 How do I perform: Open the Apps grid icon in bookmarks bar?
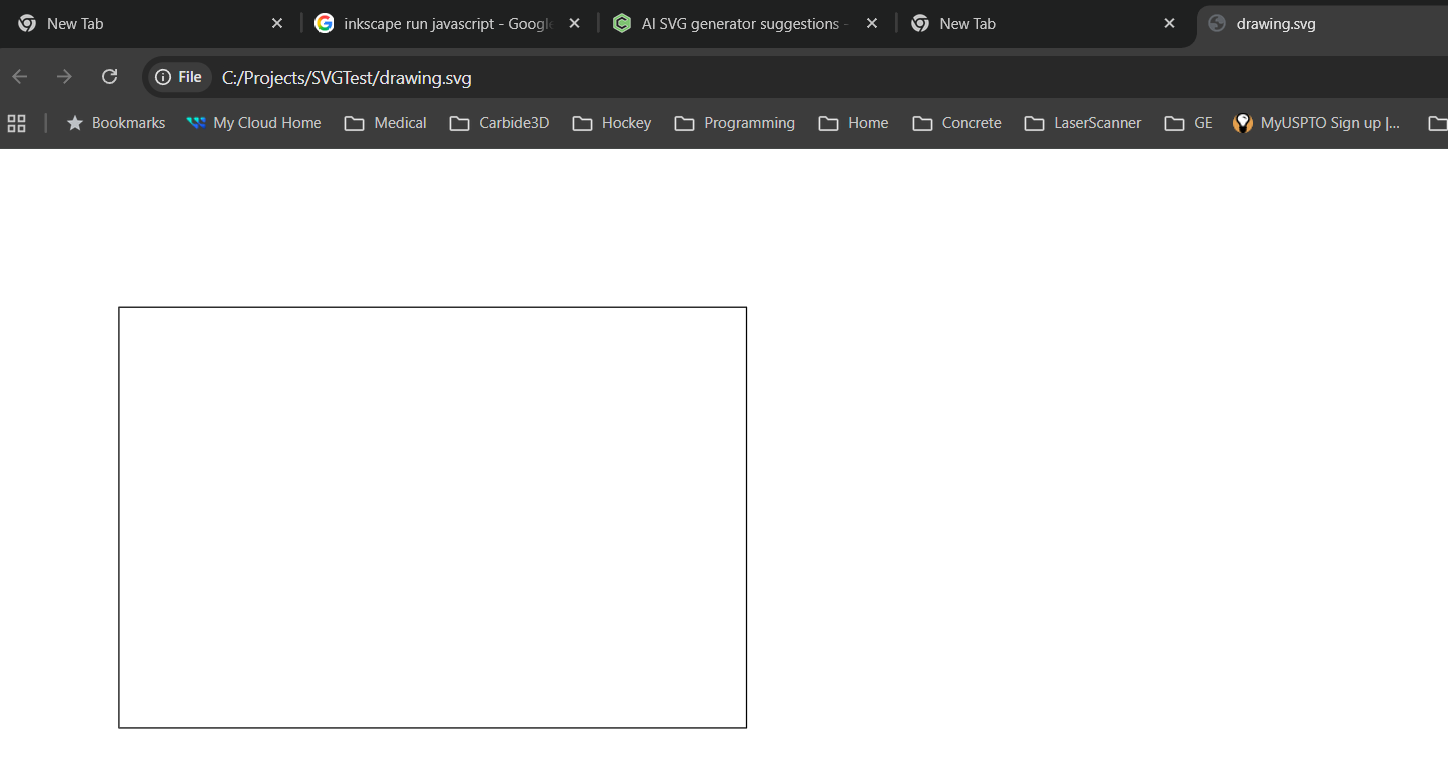[16, 123]
